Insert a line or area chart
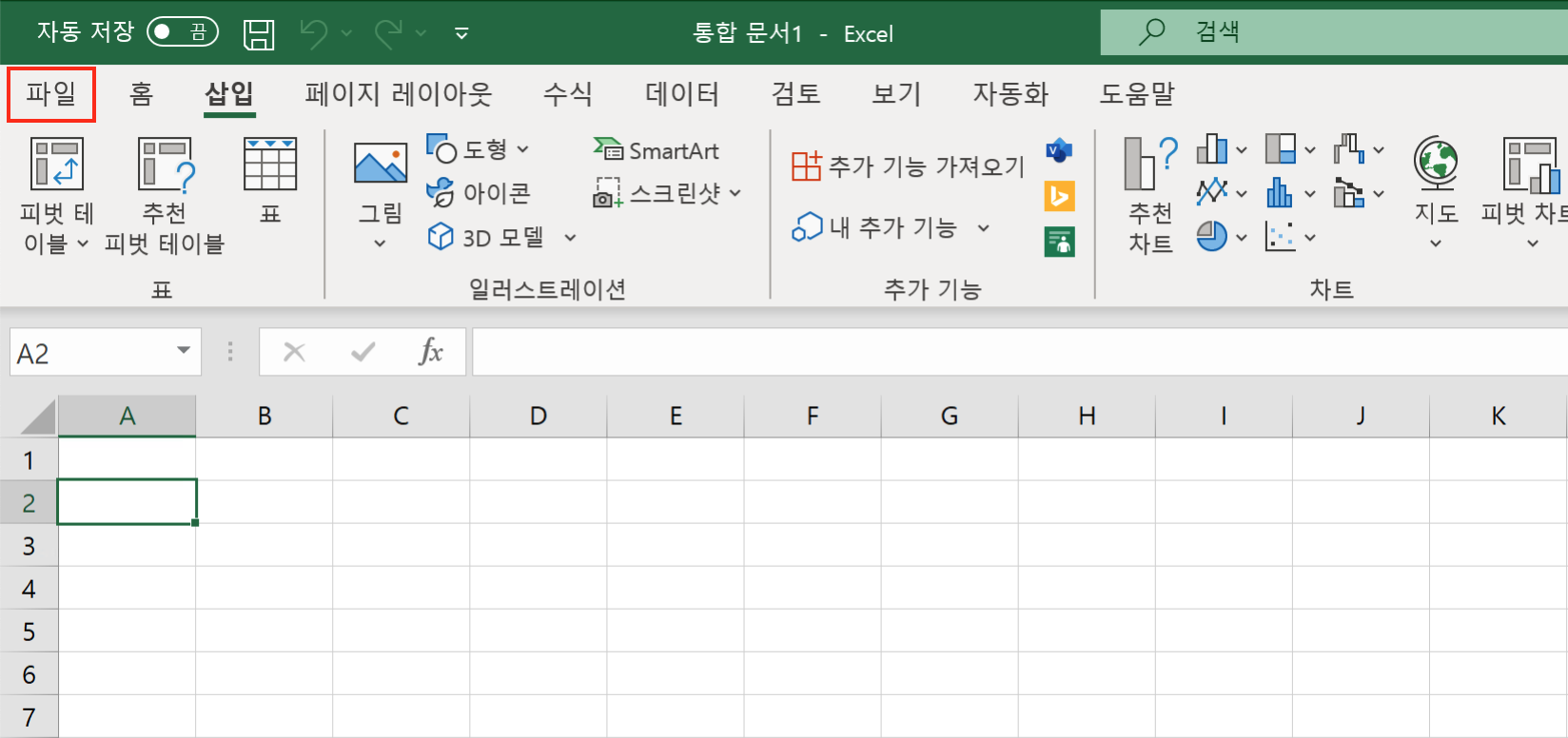 (x=1212, y=192)
